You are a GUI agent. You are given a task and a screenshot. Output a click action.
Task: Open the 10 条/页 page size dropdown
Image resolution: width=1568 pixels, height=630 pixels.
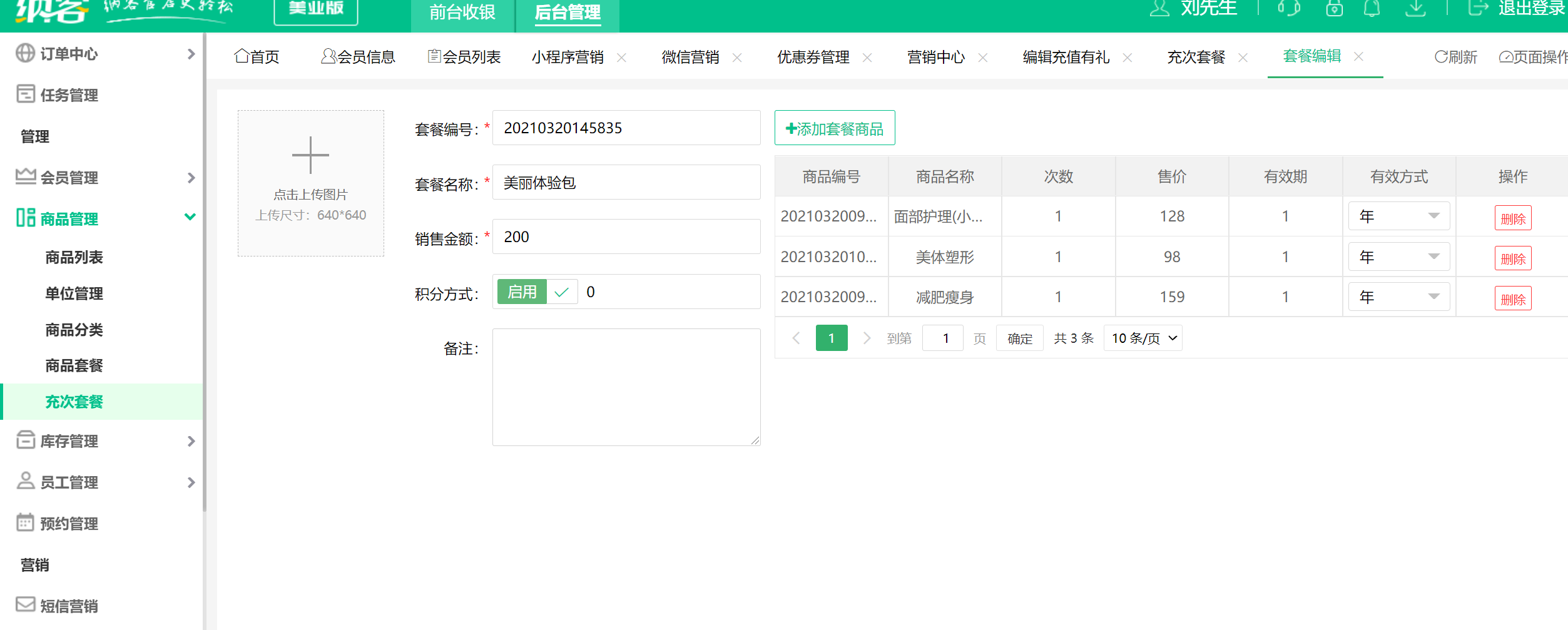pos(1143,338)
